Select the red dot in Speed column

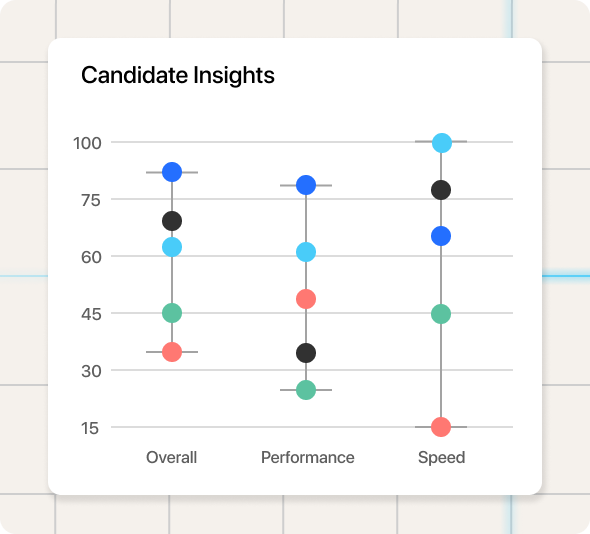(x=441, y=427)
